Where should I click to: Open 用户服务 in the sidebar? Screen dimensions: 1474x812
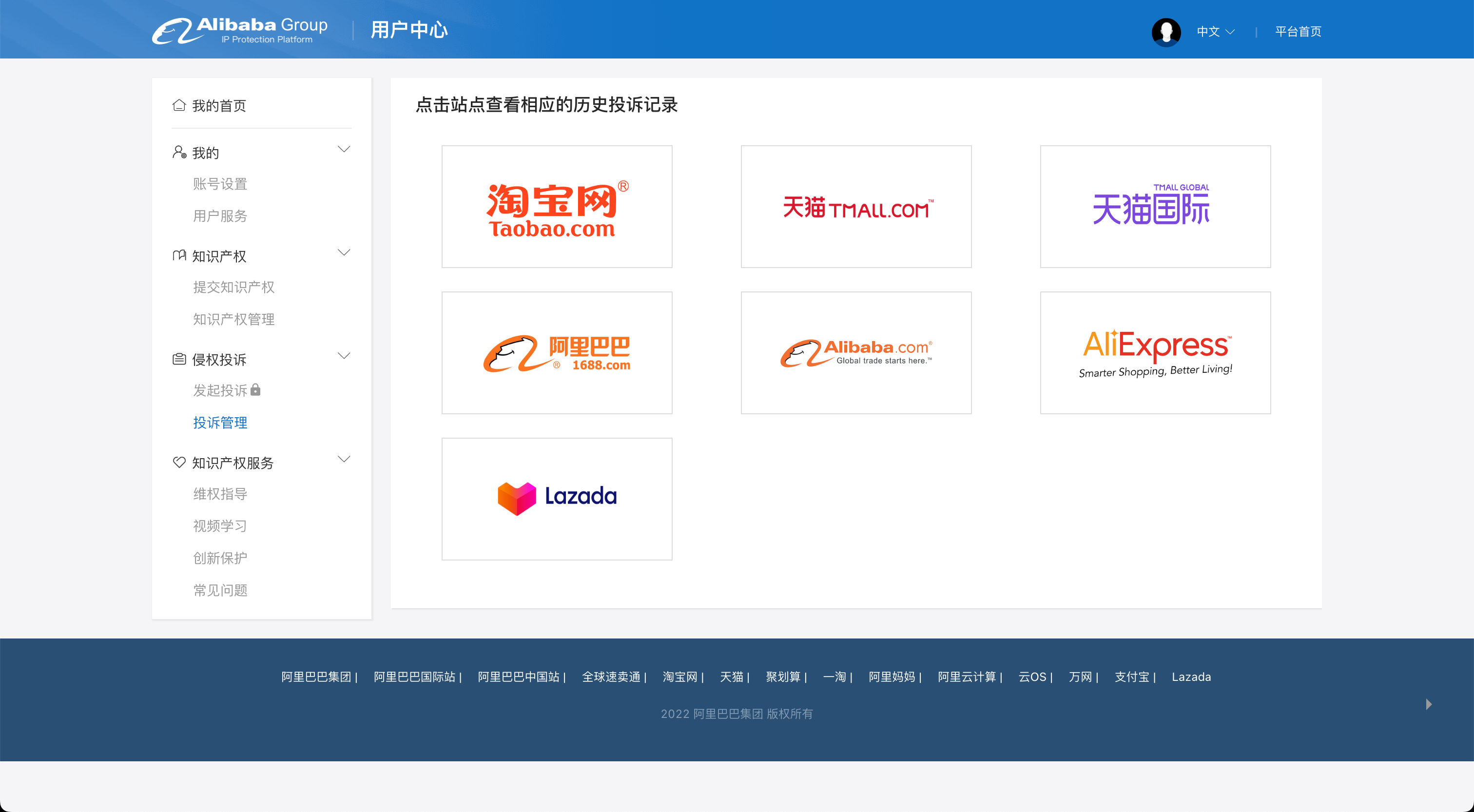click(220, 216)
